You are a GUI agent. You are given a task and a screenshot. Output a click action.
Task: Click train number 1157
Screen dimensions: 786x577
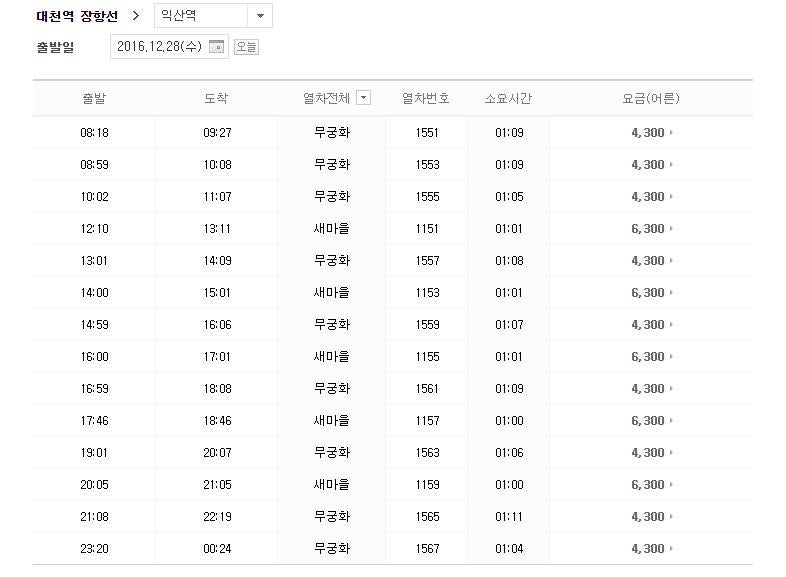click(x=427, y=421)
